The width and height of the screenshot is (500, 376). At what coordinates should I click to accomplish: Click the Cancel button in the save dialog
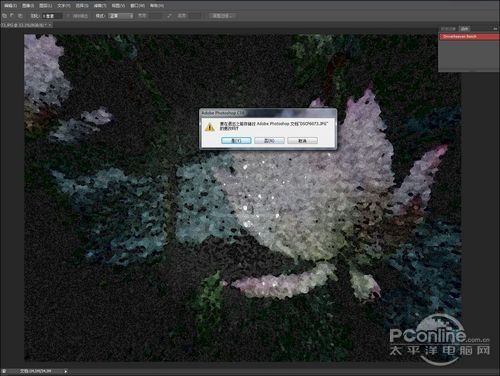(x=302, y=141)
